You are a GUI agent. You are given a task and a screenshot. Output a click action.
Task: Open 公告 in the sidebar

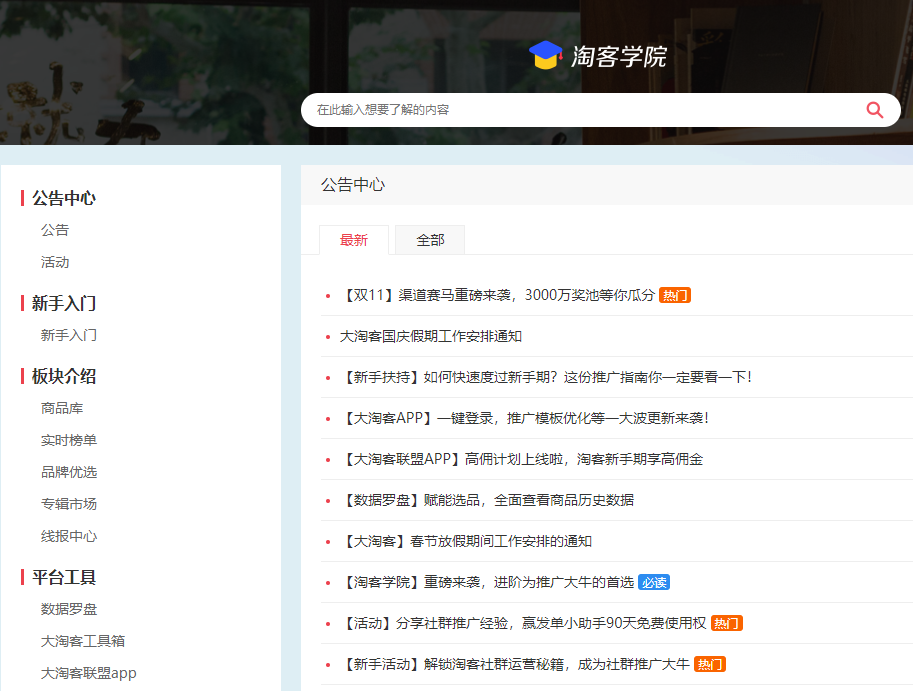coord(55,230)
